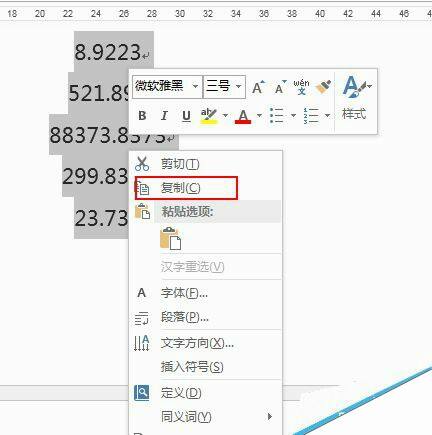This screenshot has width=432, height=435.
Task: Choose 剪切(T) from context menu
Action: [x=205, y=164]
